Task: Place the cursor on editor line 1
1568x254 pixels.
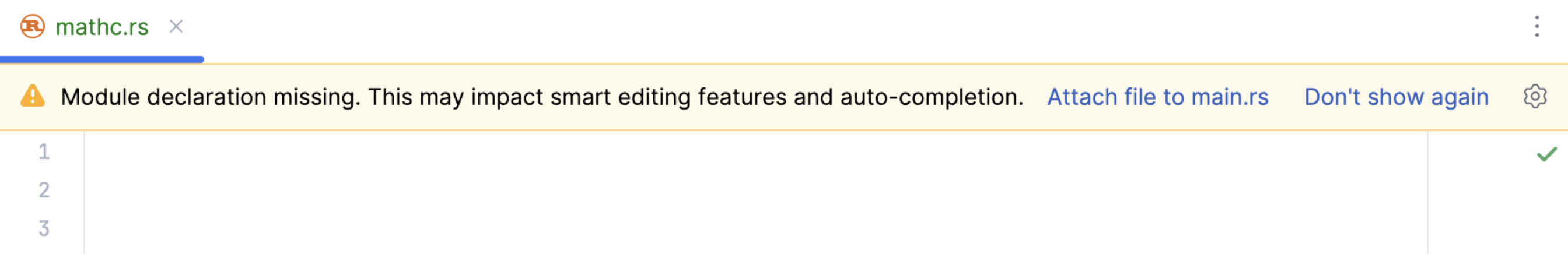Action: (730, 152)
